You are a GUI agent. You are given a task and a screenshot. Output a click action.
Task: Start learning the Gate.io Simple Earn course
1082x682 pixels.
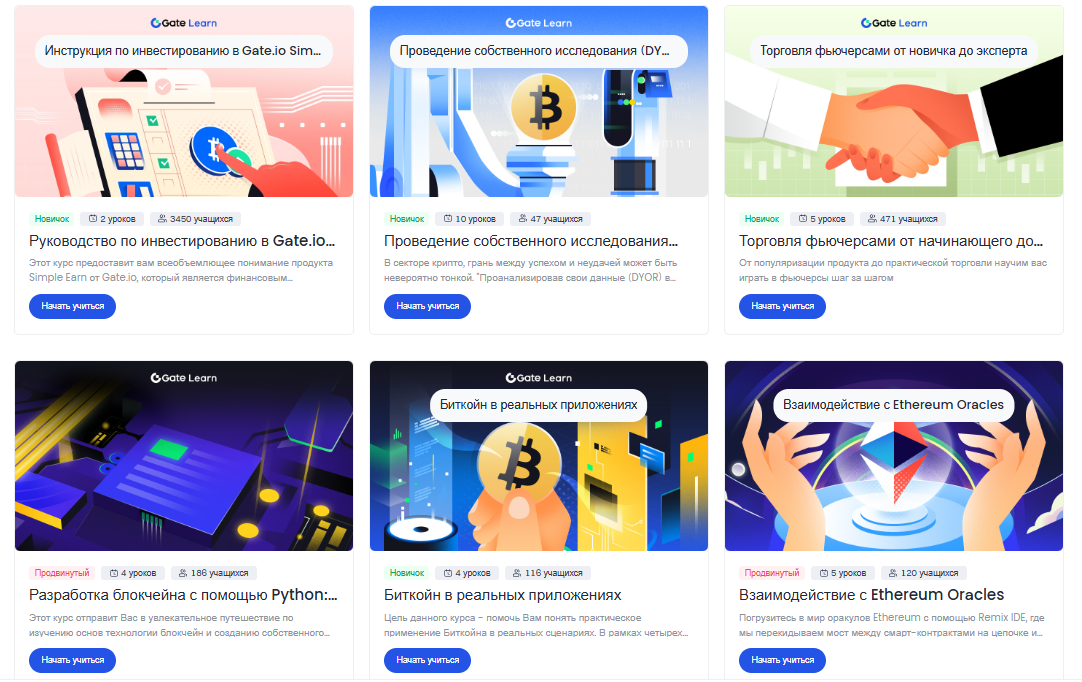(x=72, y=306)
